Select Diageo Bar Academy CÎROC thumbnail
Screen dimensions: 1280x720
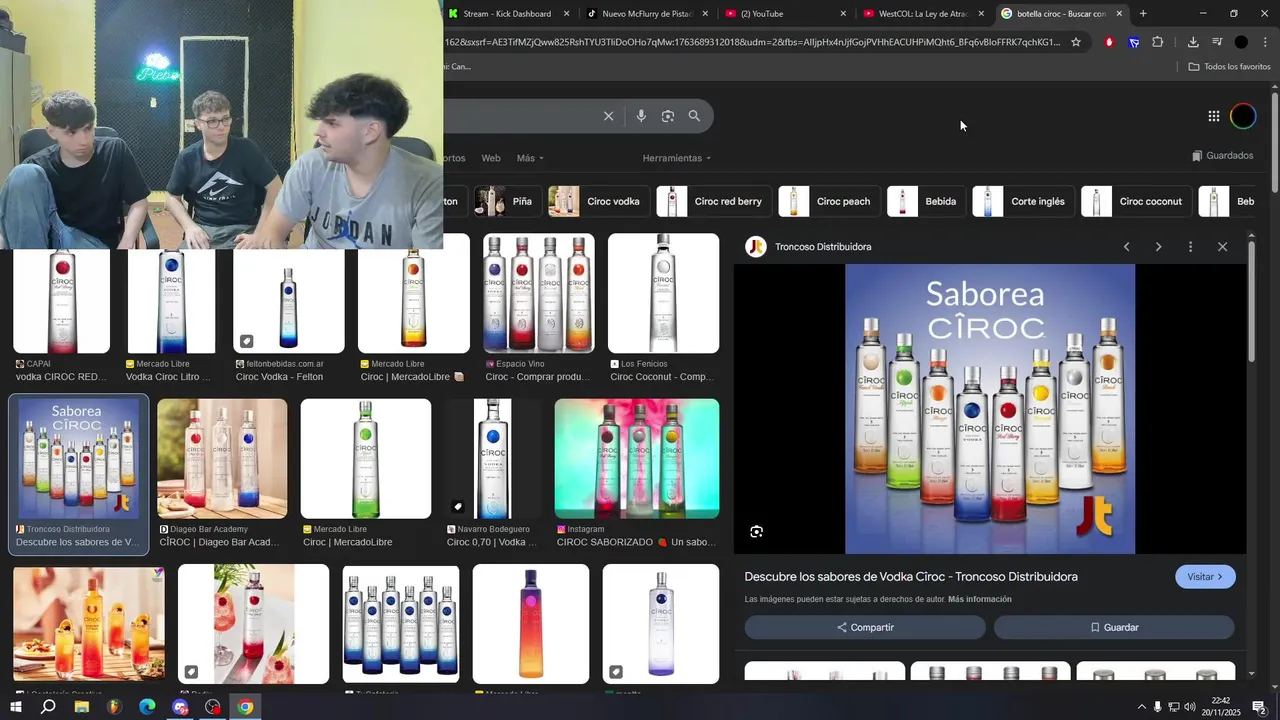point(222,459)
